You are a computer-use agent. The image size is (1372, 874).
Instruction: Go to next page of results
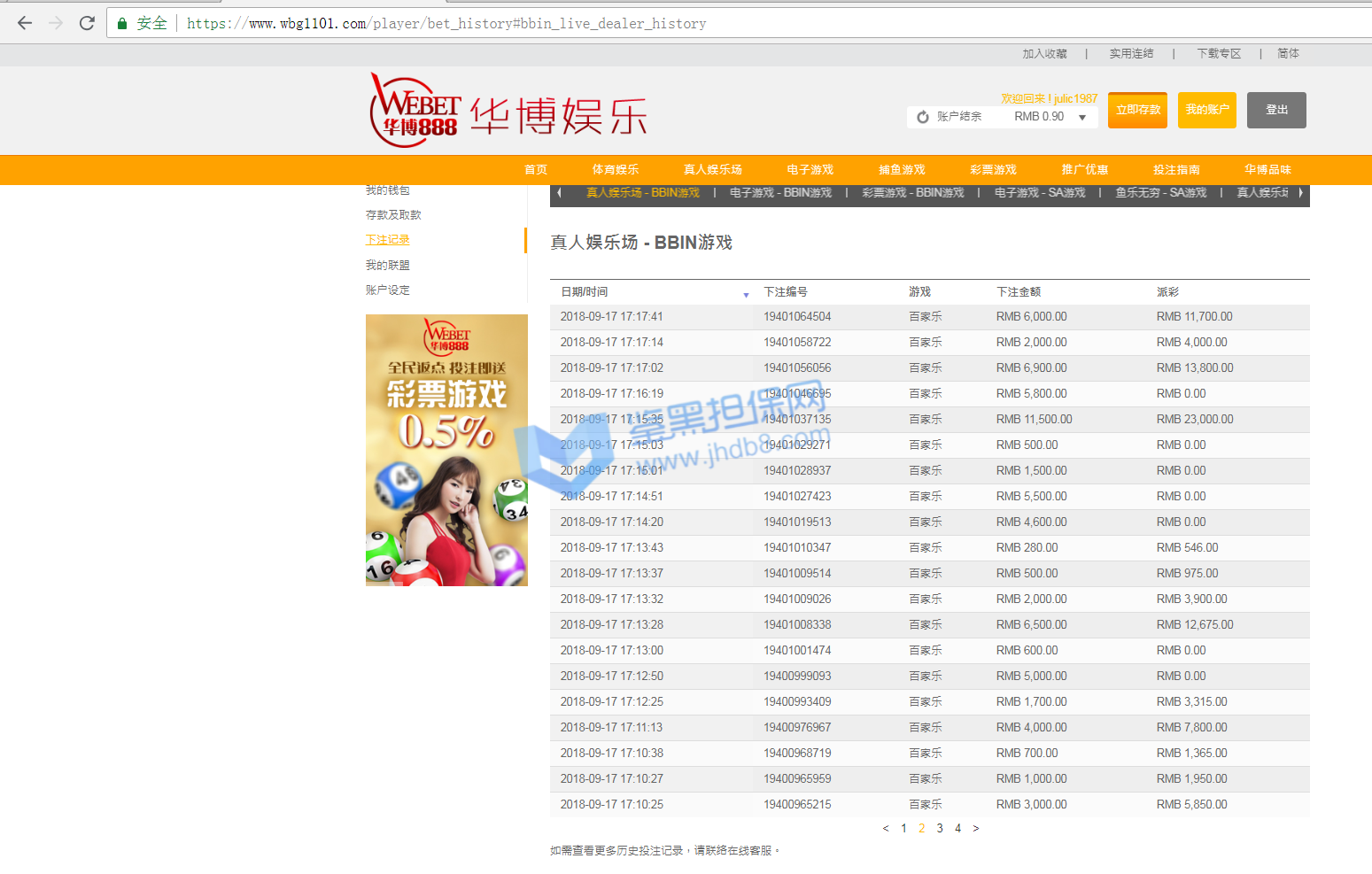pos(976,829)
